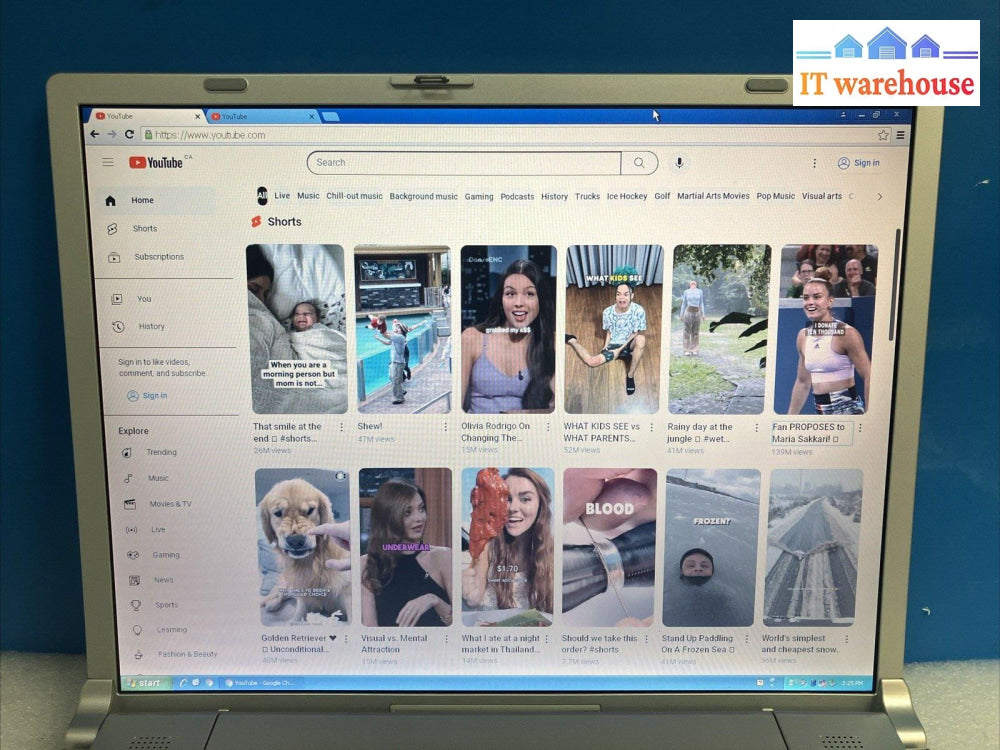Open Shorts in the left sidebar

(x=145, y=229)
